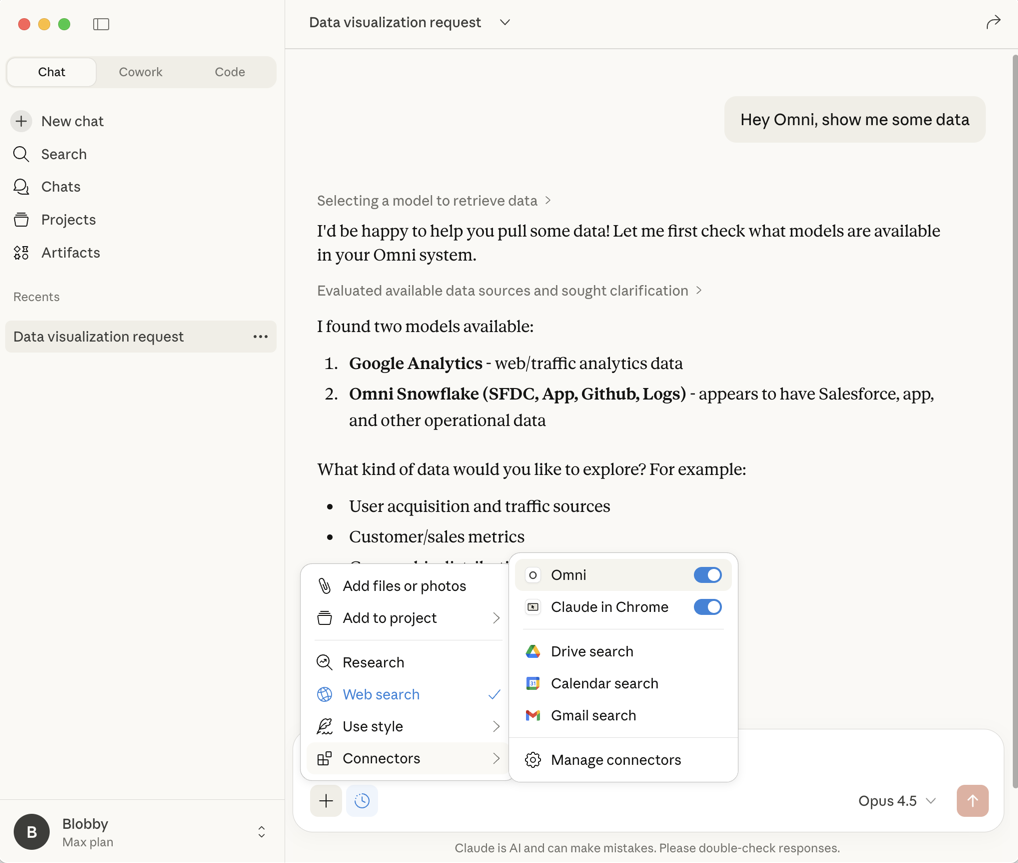Click the Gmail icon

532,715
